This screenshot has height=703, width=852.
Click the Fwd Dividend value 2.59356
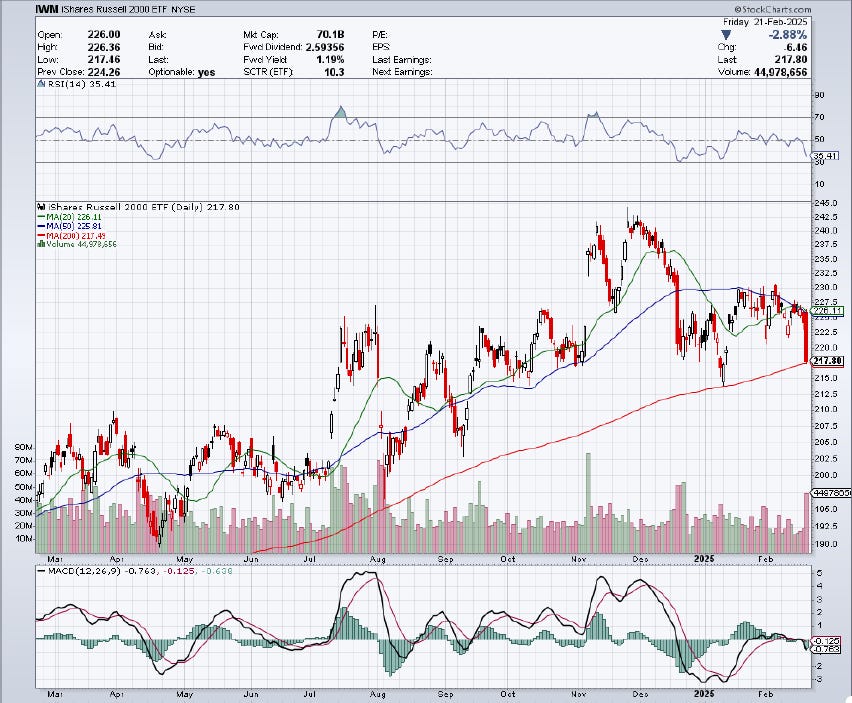(x=325, y=47)
